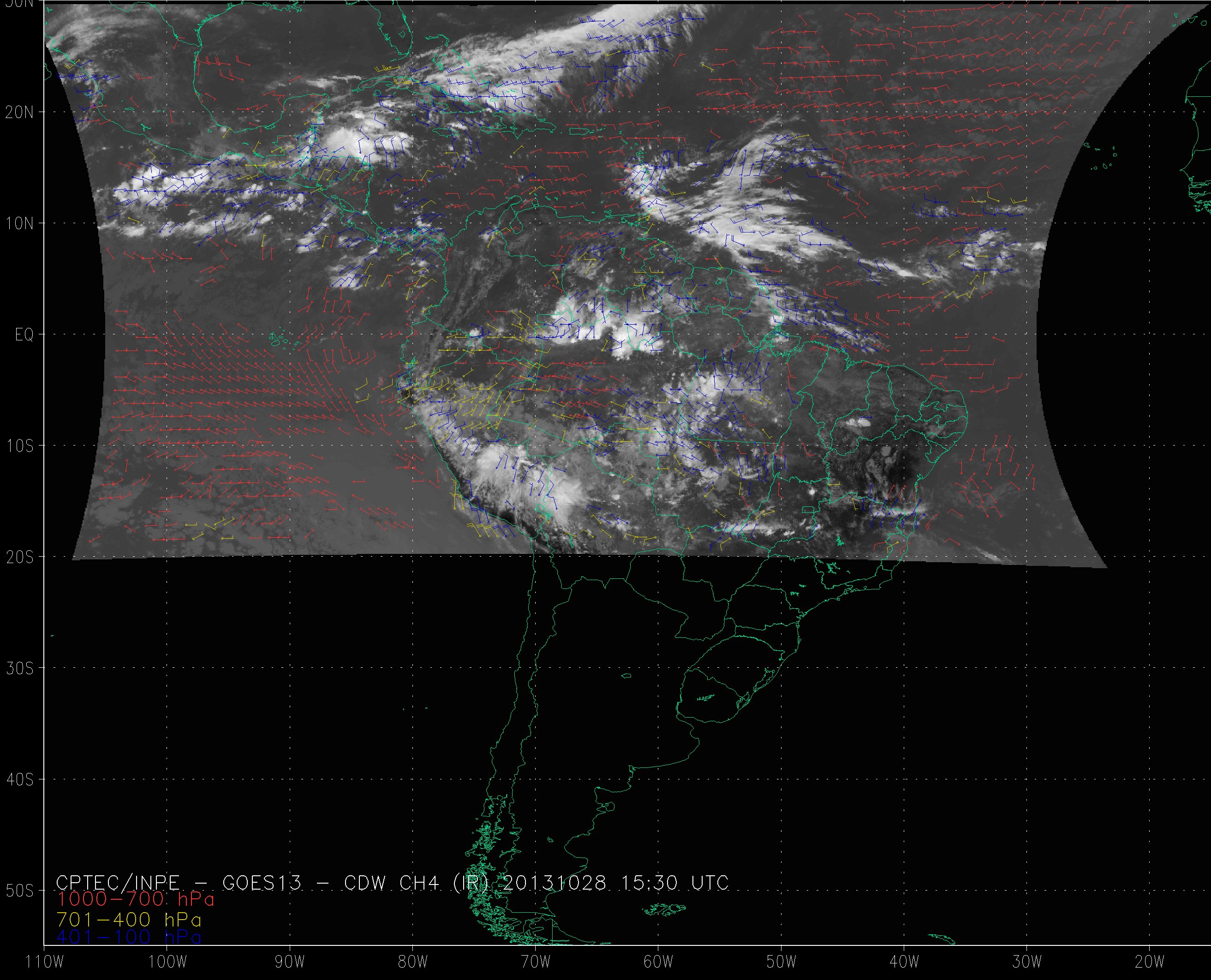The height and width of the screenshot is (980, 1211).
Task: Click the 20W longitude axis label
Action: coord(1150,962)
